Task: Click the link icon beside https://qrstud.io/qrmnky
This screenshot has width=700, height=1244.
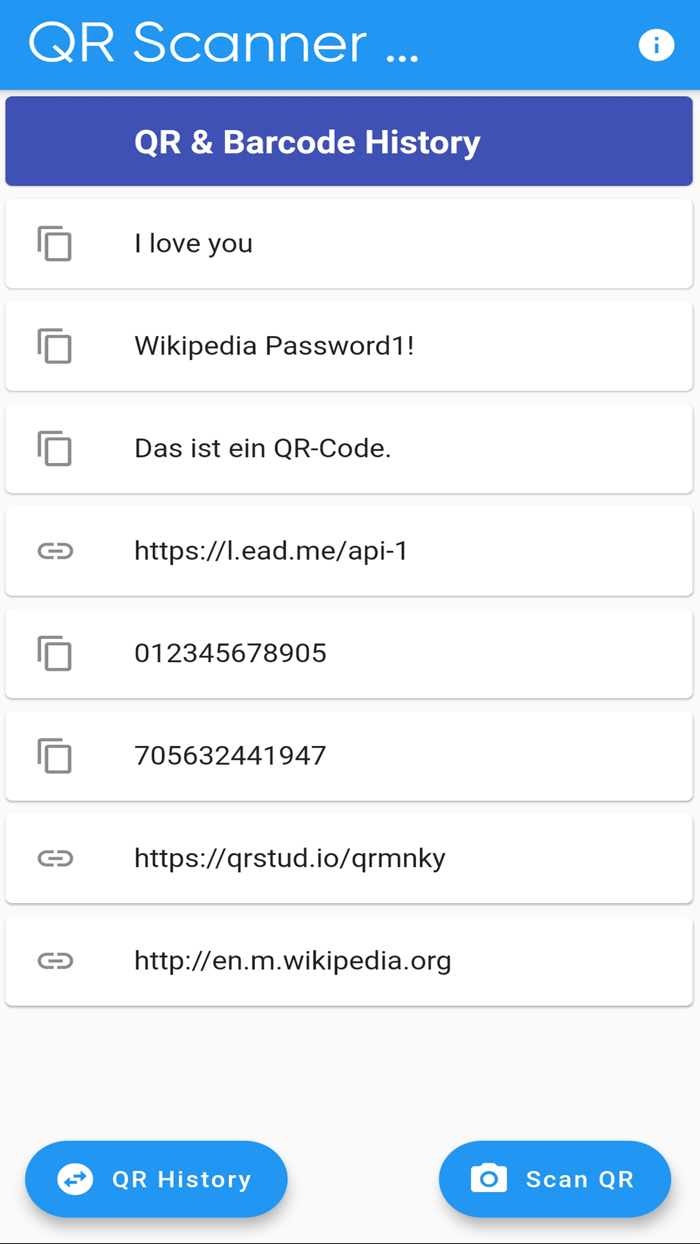Action: 57,858
